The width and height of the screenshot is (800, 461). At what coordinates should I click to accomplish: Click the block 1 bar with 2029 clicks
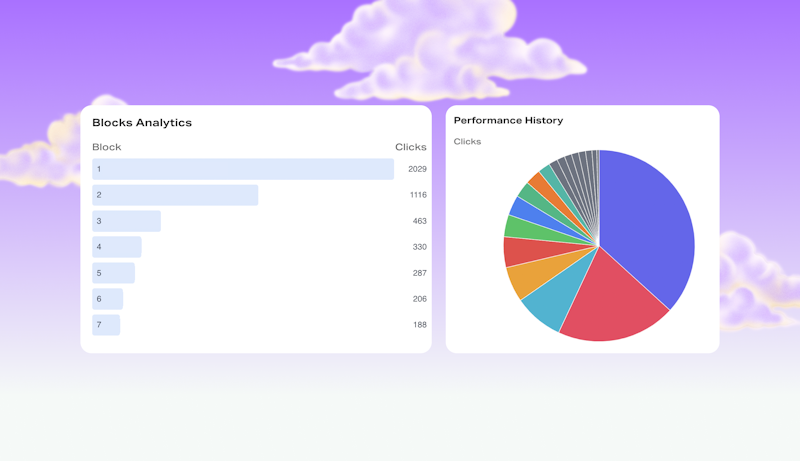243,169
